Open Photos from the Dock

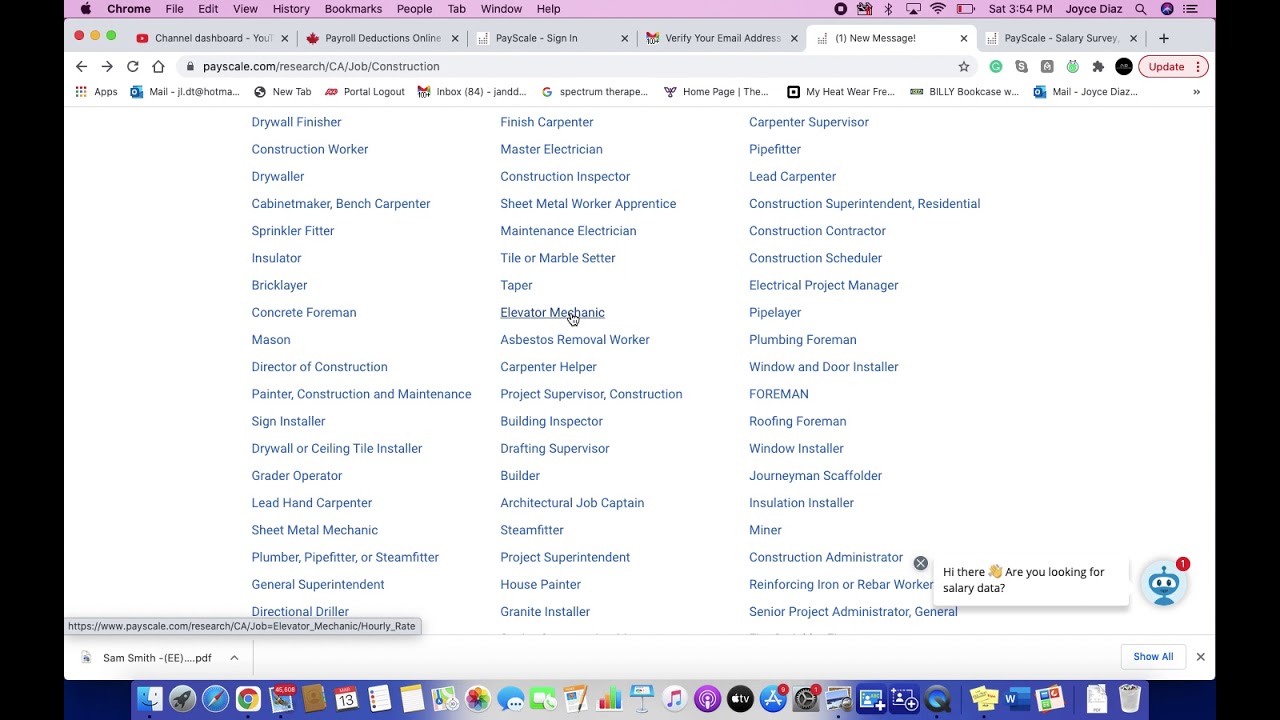(x=478, y=698)
